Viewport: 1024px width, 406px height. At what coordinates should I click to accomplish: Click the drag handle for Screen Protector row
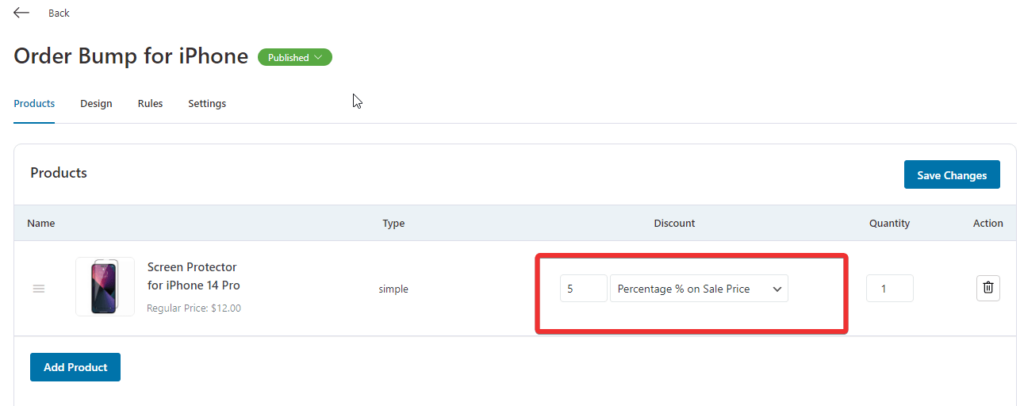[39, 289]
